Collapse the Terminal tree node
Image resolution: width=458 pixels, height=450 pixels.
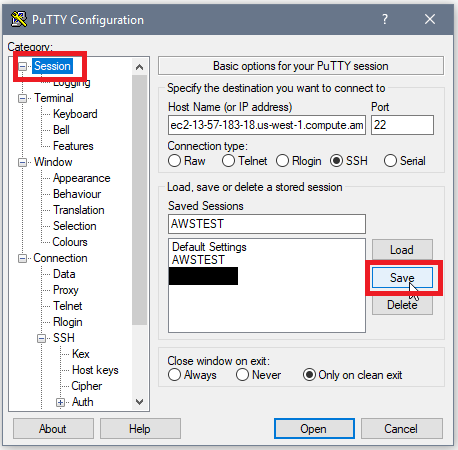[22, 98]
